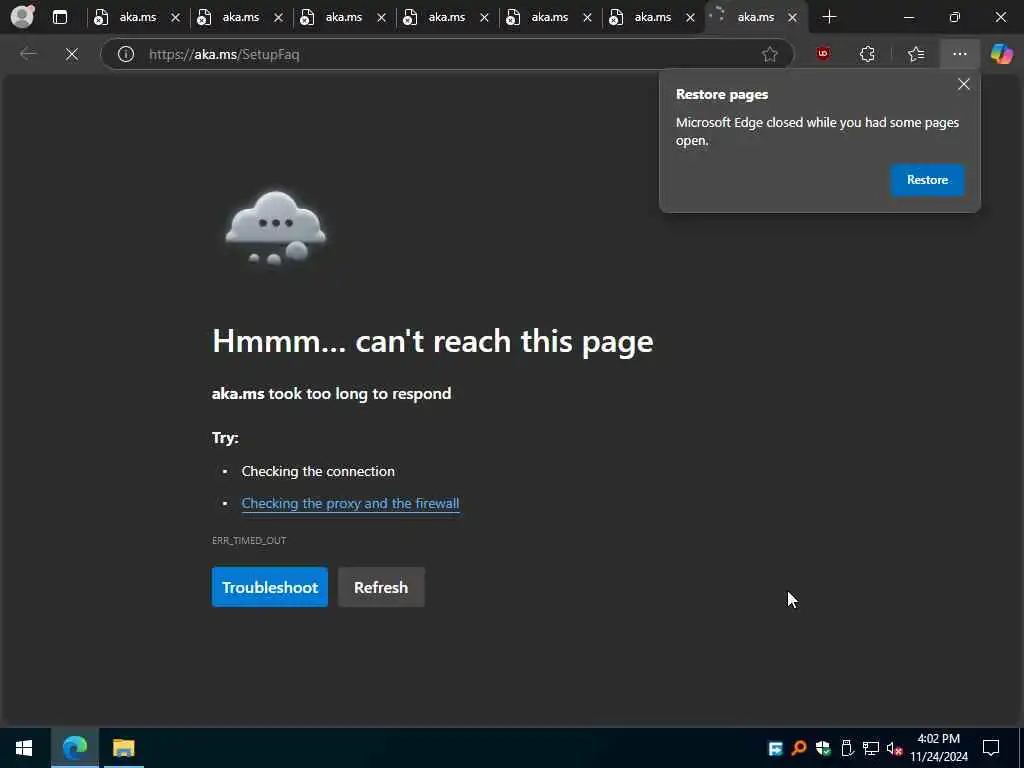Open the blue tray app icon beside the magnifier
Viewport: 1024px width, 768px height.
pyautogui.click(x=775, y=748)
